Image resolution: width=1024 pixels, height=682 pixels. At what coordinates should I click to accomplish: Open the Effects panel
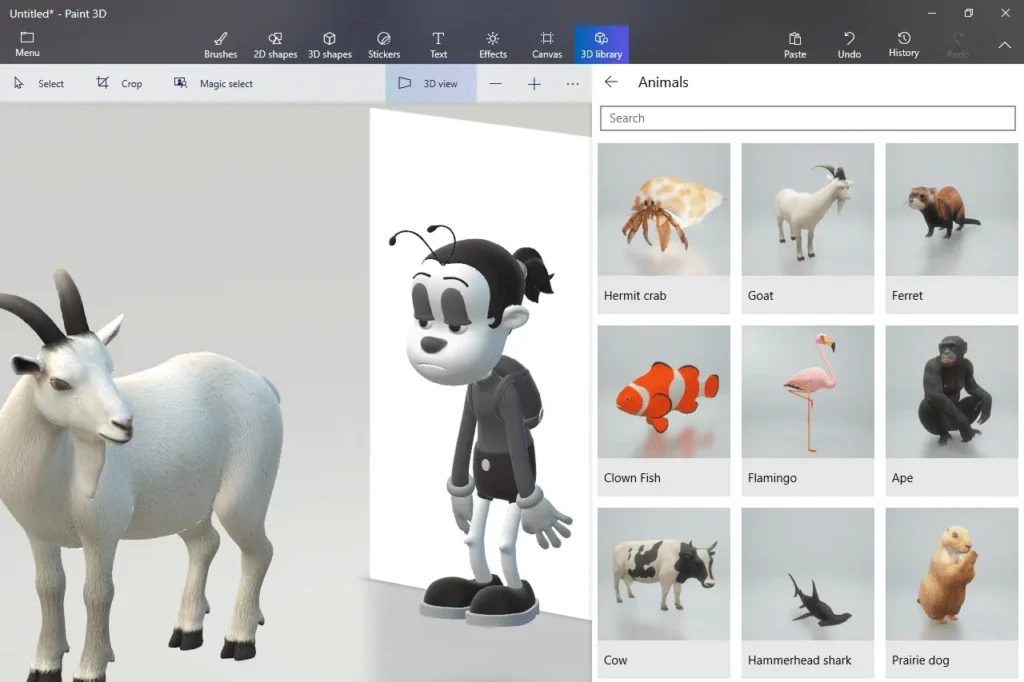click(x=493, y=45)
